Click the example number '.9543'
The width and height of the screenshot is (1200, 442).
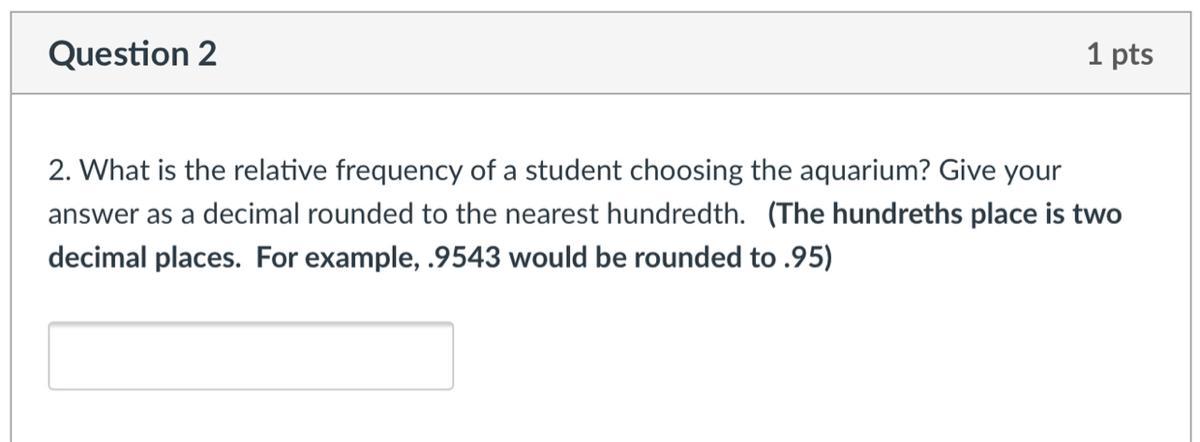[469, 258]
